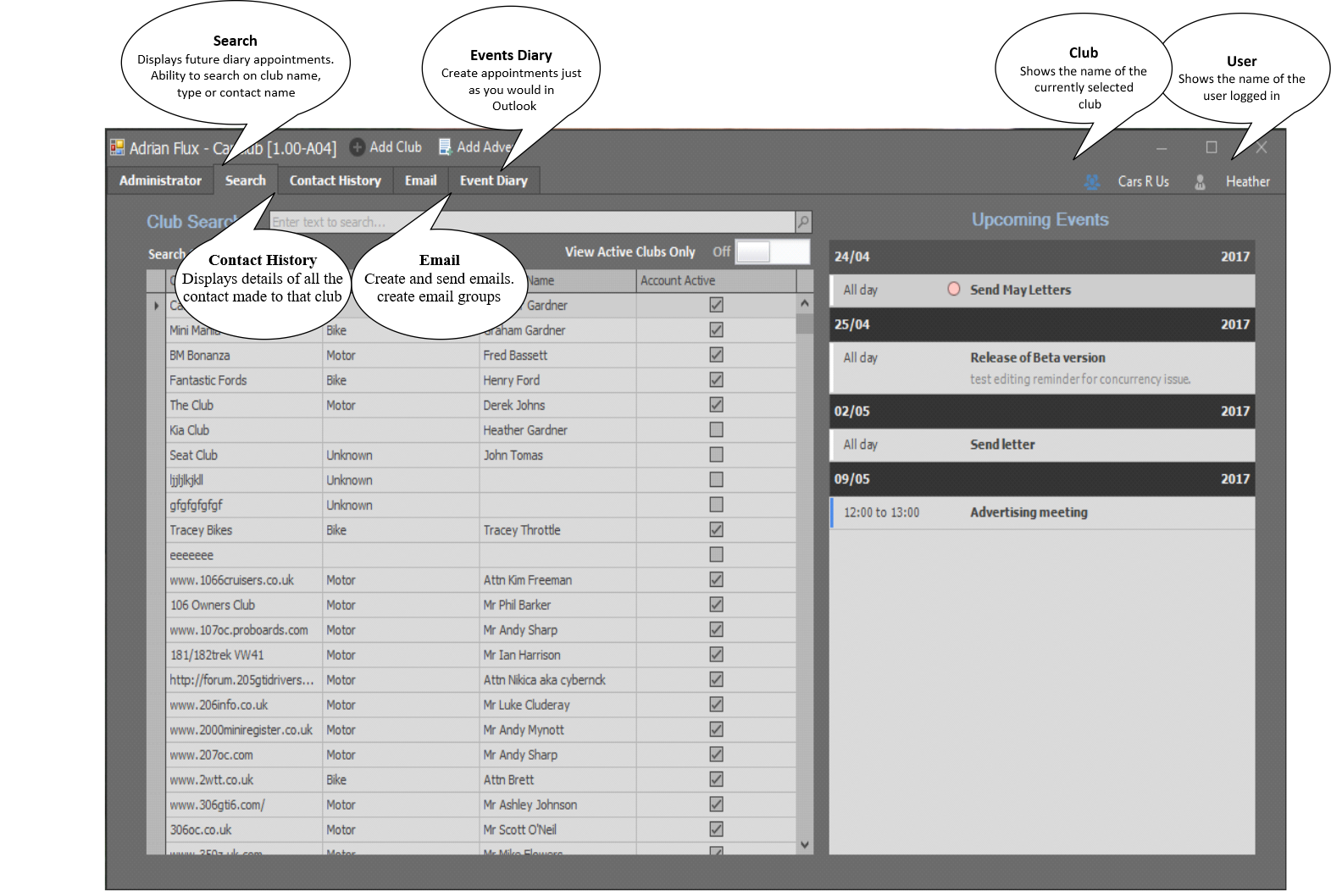This screenshot has height=896, width=1331.
Task: Click contact name Tracey Throttle
Action: (522, 531)
